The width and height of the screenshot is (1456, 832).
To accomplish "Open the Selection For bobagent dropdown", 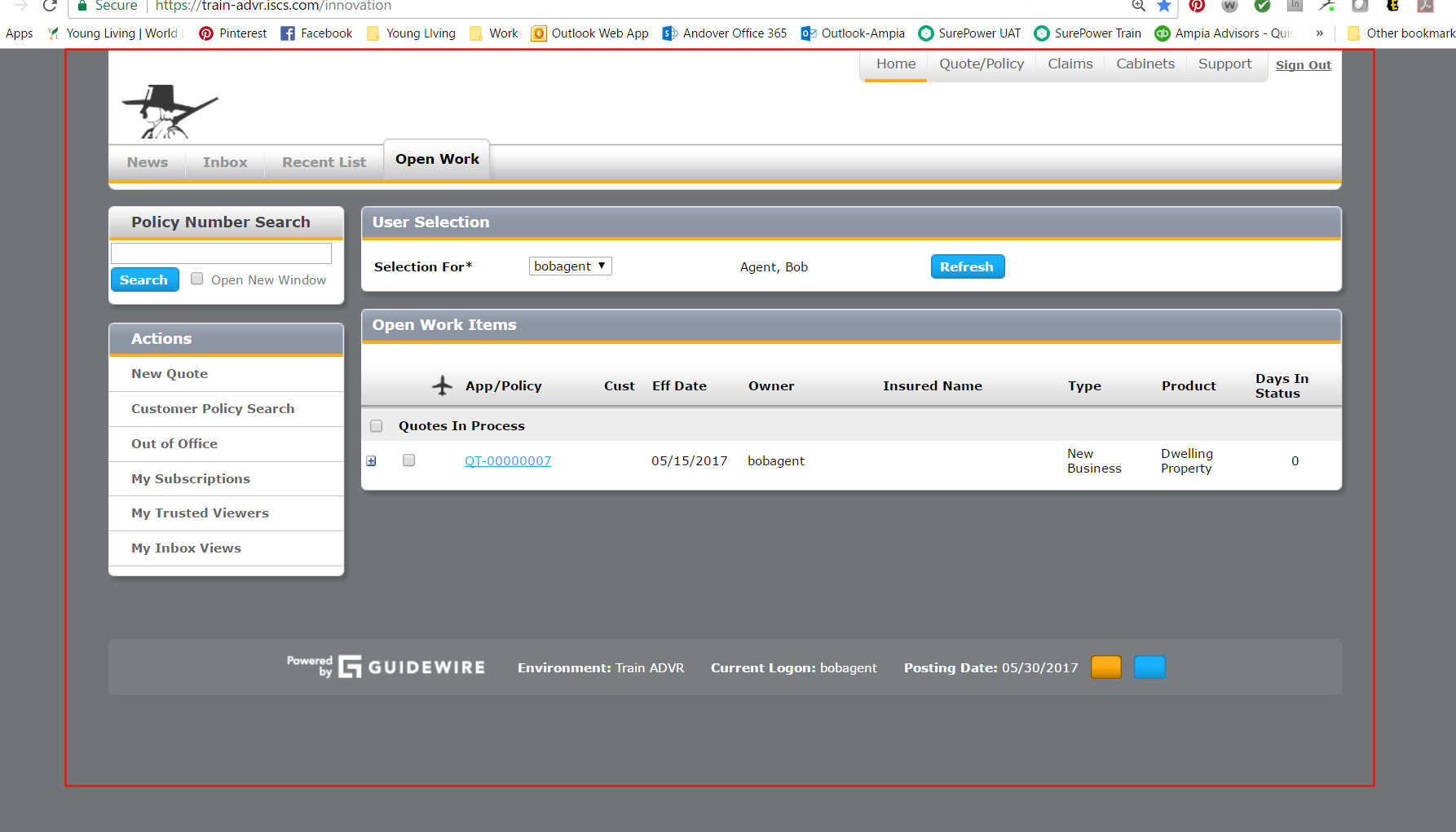I will click(570, 266).
